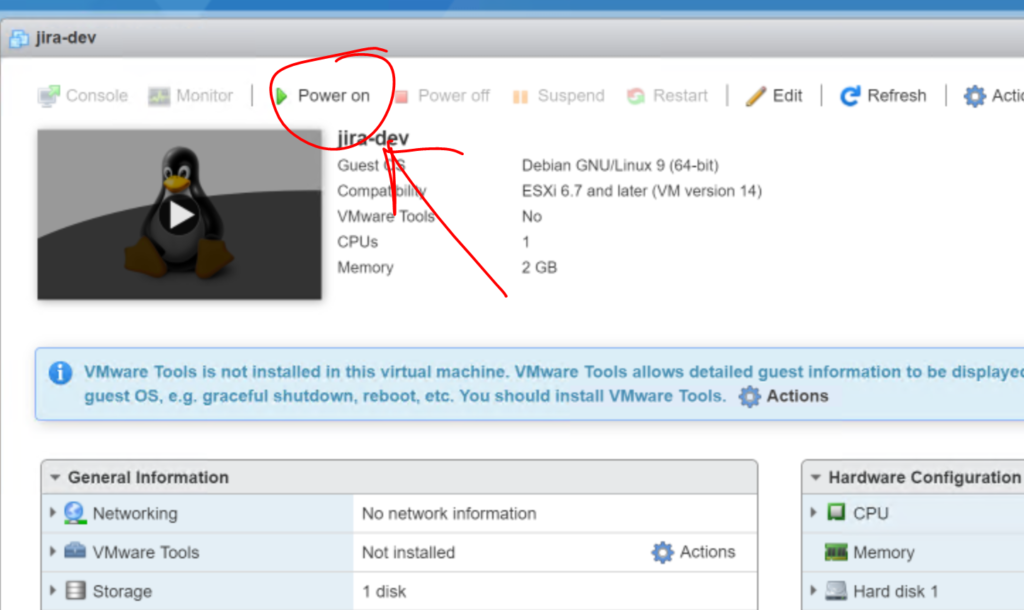
Task: Click the 'Not installed' VMware Tools status
Action: [x=408, y=553]
